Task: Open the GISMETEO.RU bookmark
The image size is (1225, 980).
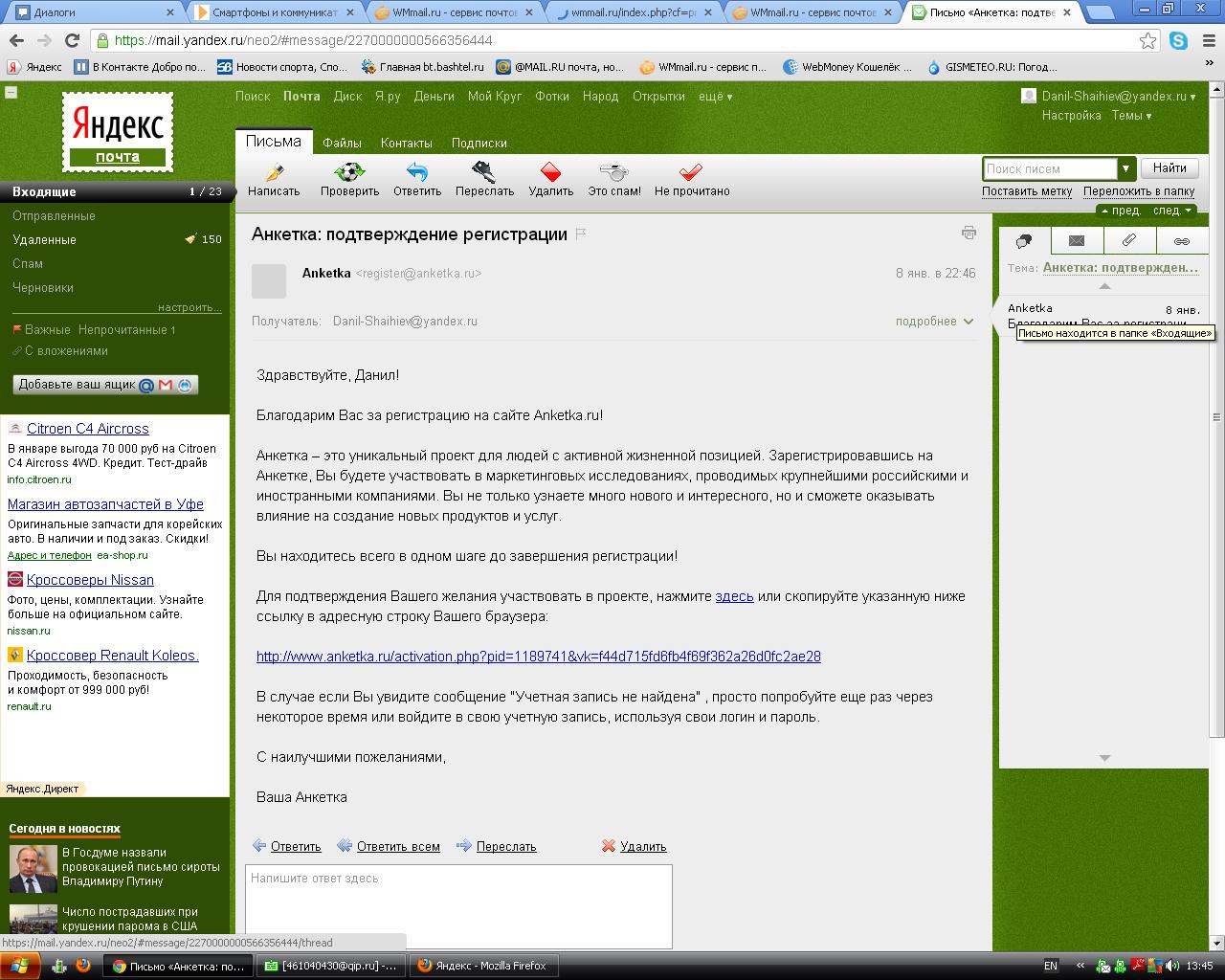Action: (992, 67)
